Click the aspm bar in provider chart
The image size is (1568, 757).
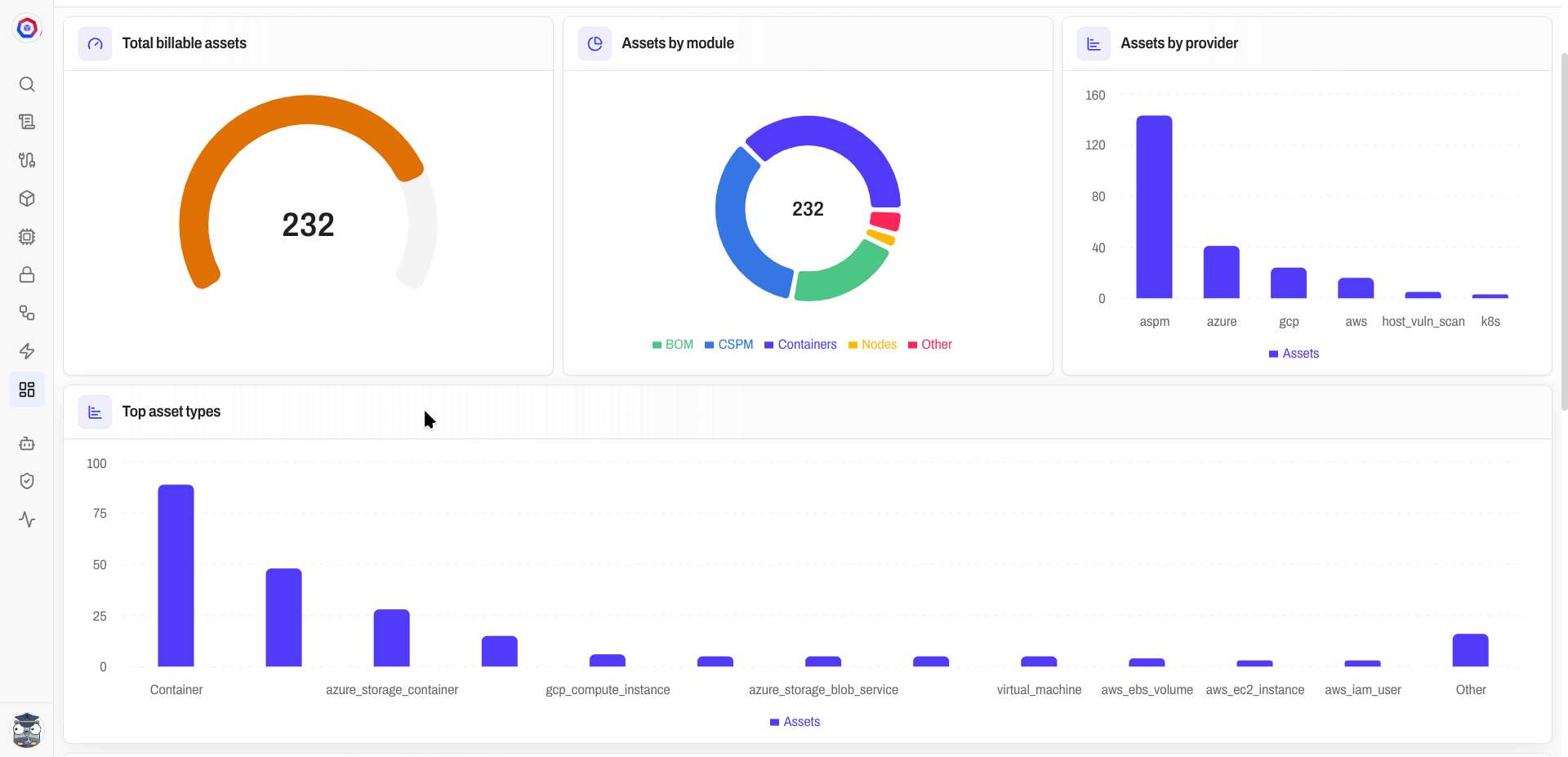click(x=1154, y=207)
